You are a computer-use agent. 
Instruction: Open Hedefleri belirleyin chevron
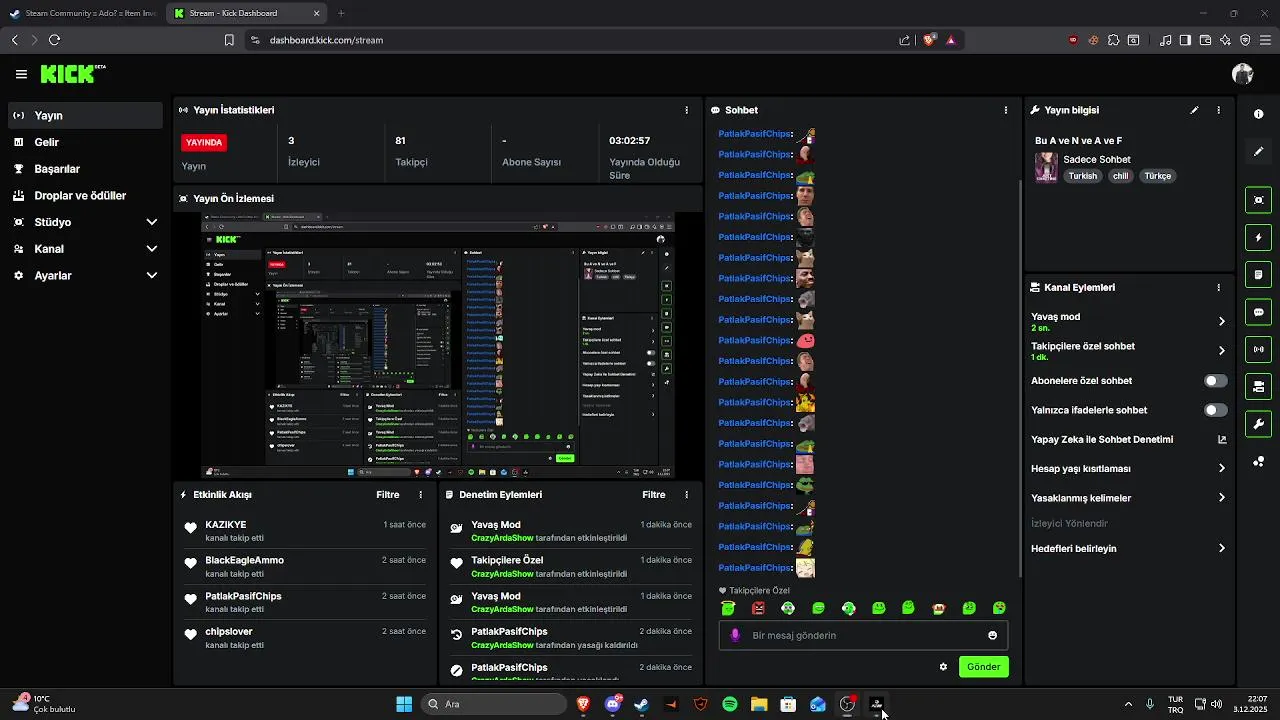click(1221, 548)
